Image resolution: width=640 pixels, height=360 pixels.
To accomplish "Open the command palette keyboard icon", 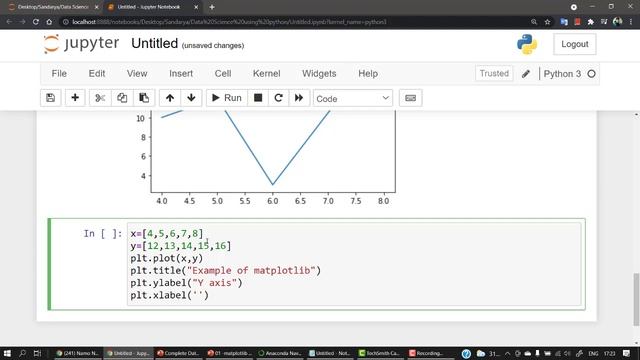I will (411, 98).
